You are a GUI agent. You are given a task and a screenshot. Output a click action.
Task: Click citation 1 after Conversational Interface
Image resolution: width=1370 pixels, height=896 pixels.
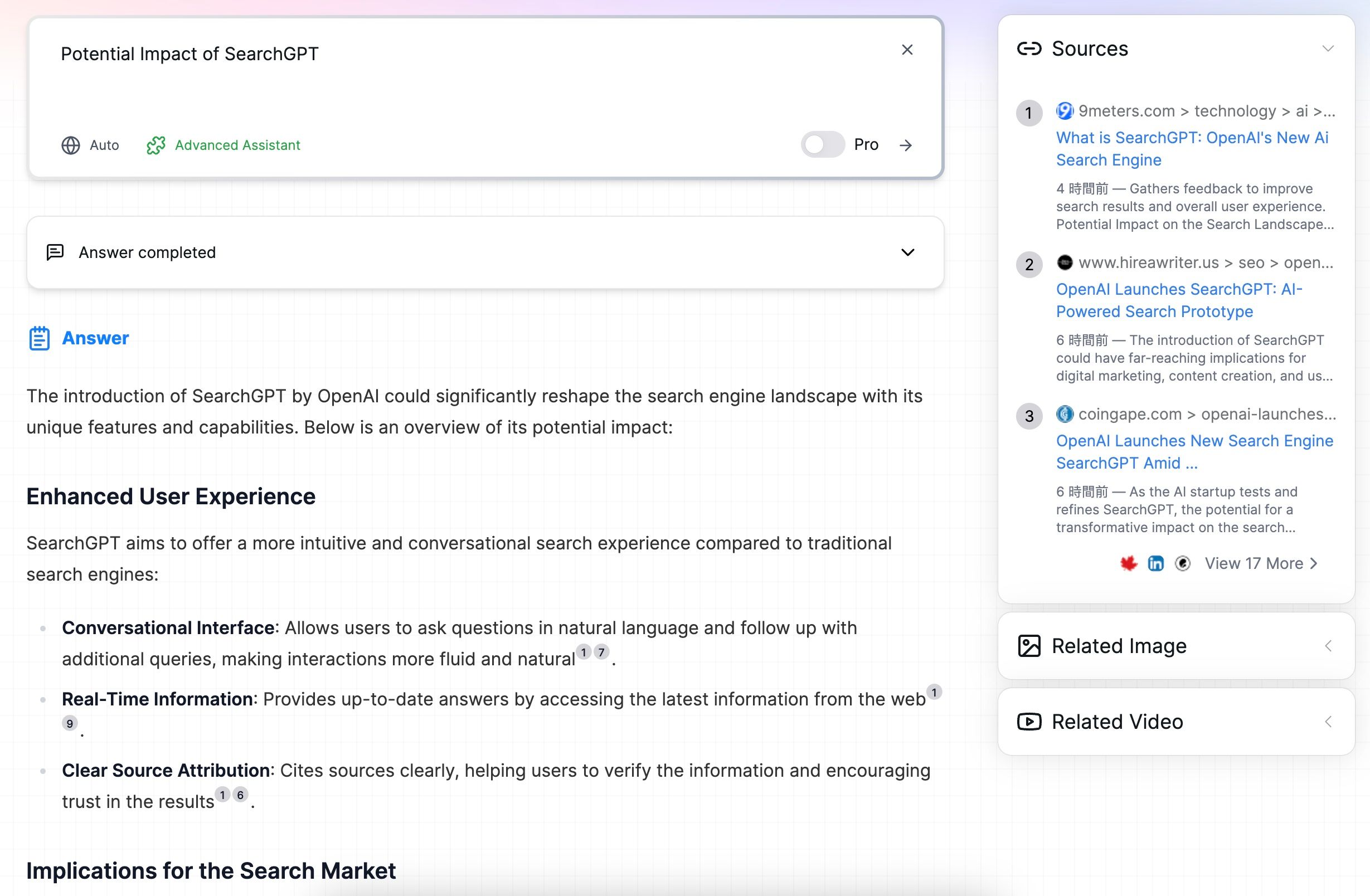coord(584,652)
